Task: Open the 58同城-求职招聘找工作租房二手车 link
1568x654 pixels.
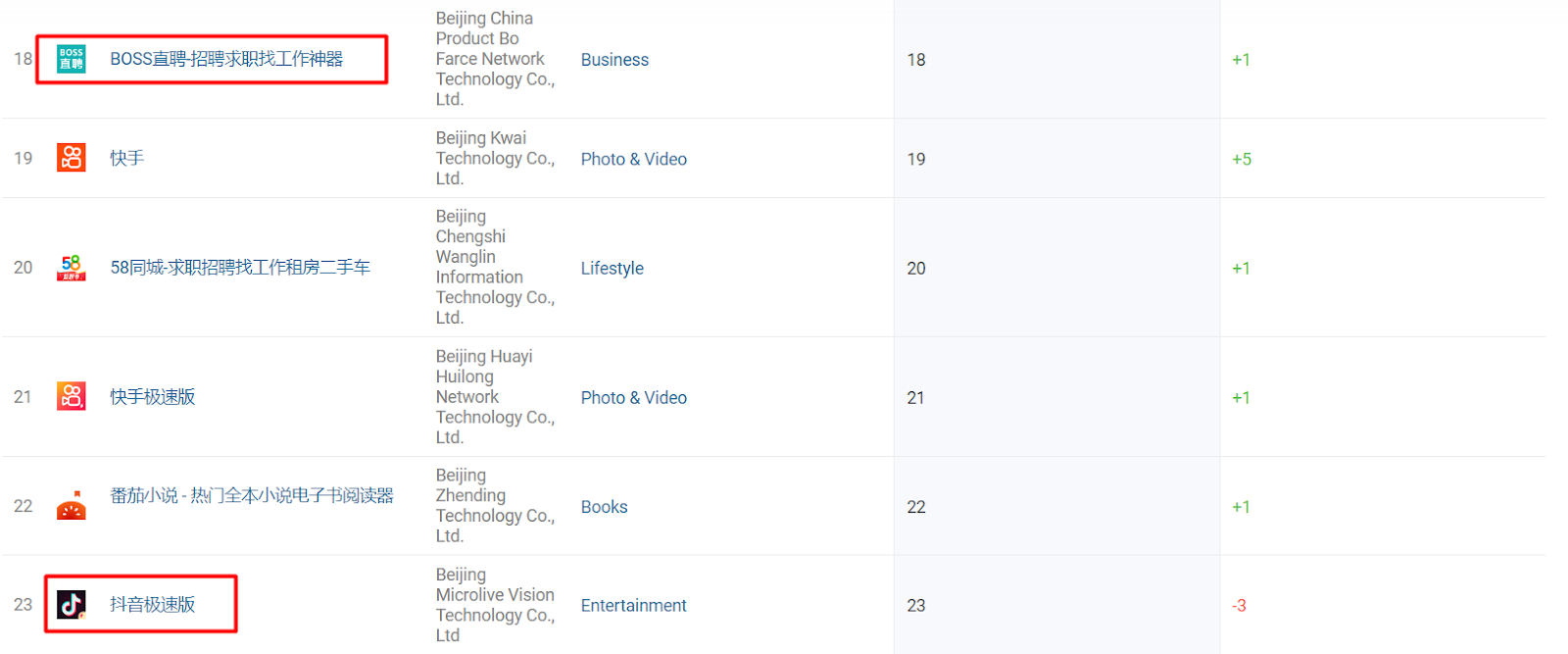Action: pyautogui.click(x=240, y=268)
